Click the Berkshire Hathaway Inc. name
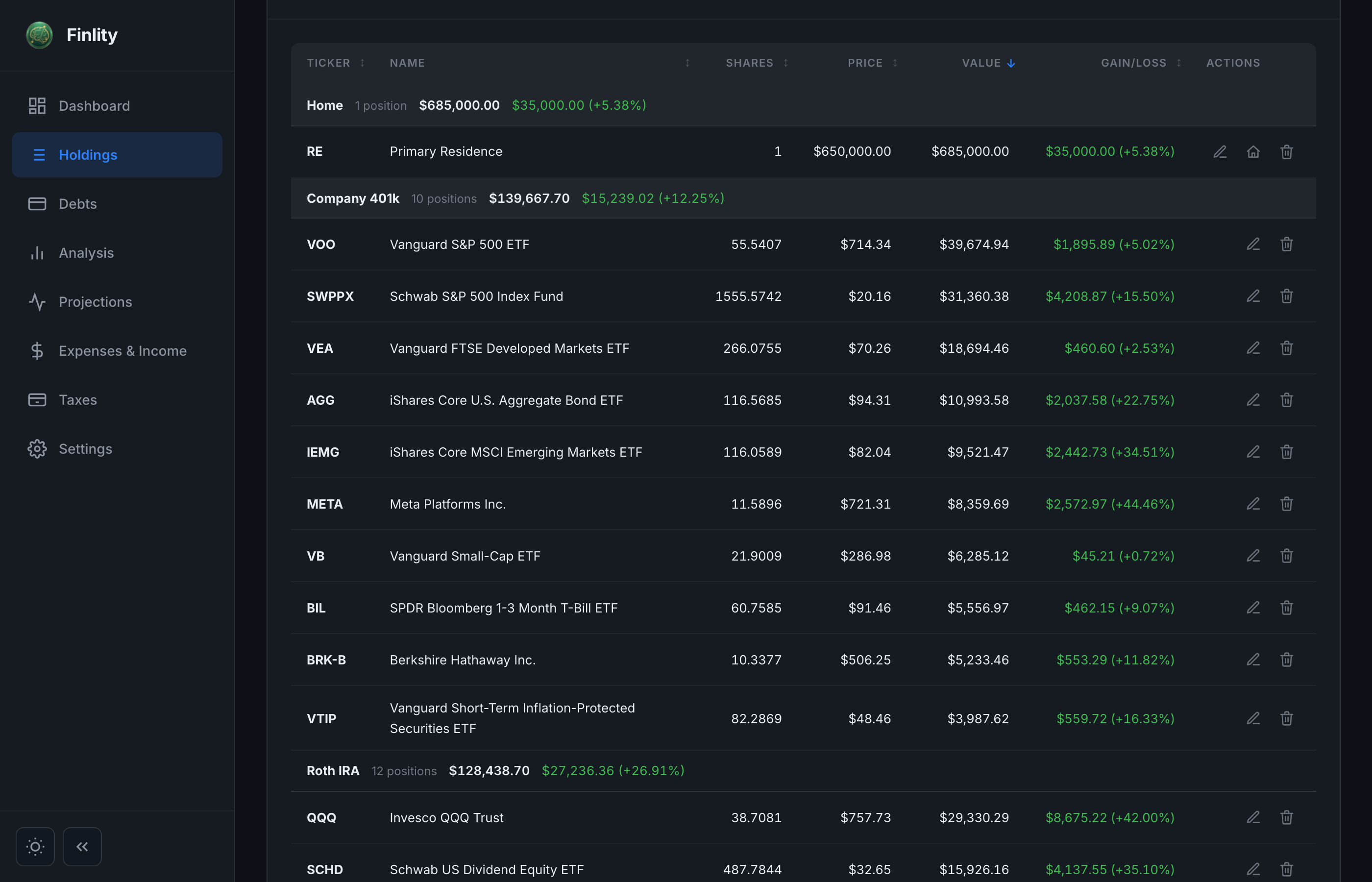1372x882 pixels. coord(463,660)
